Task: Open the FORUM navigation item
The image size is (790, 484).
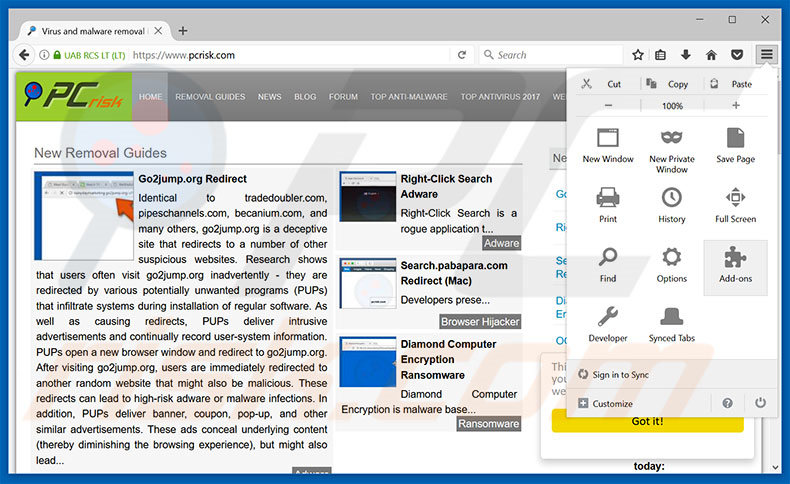Action: [x=343, y=97]
